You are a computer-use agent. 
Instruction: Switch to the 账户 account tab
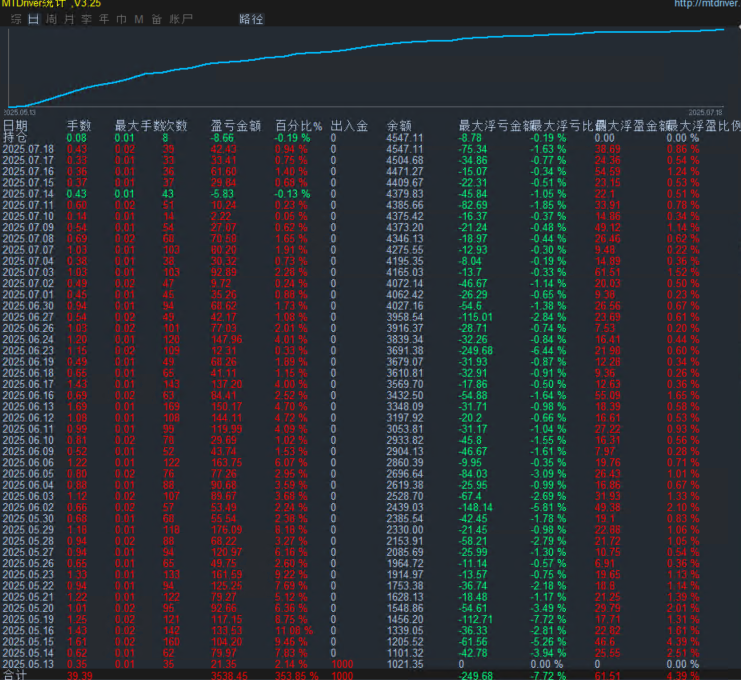coord(181,19)
